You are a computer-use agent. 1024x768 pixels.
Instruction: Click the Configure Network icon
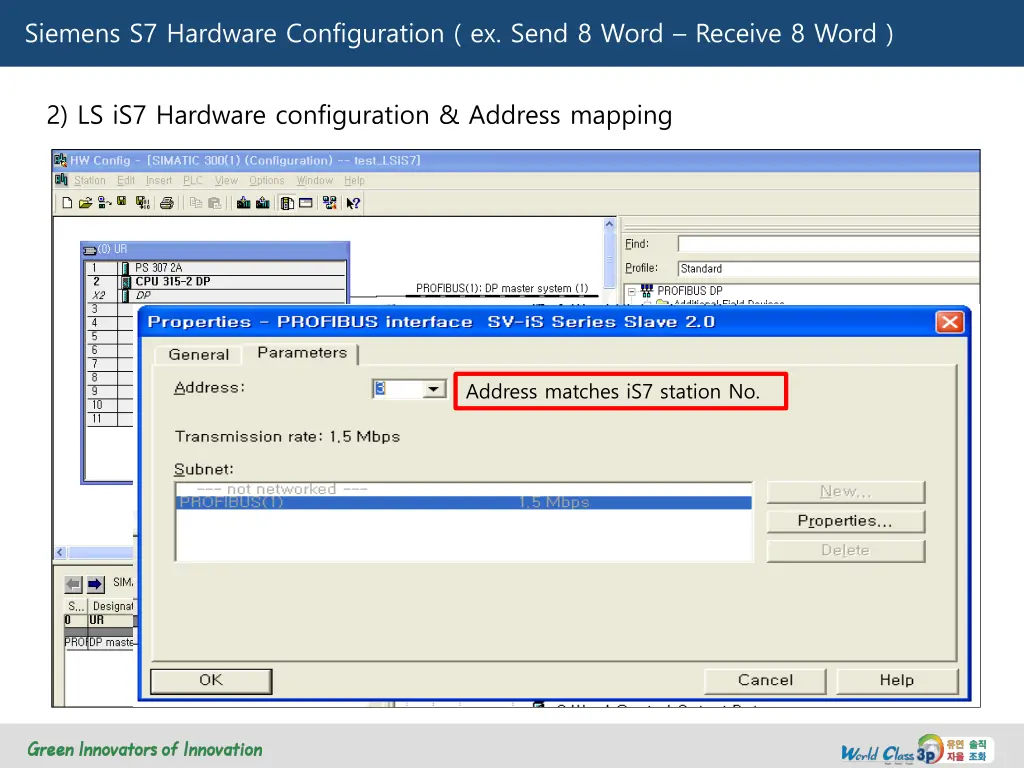point(330,203)
